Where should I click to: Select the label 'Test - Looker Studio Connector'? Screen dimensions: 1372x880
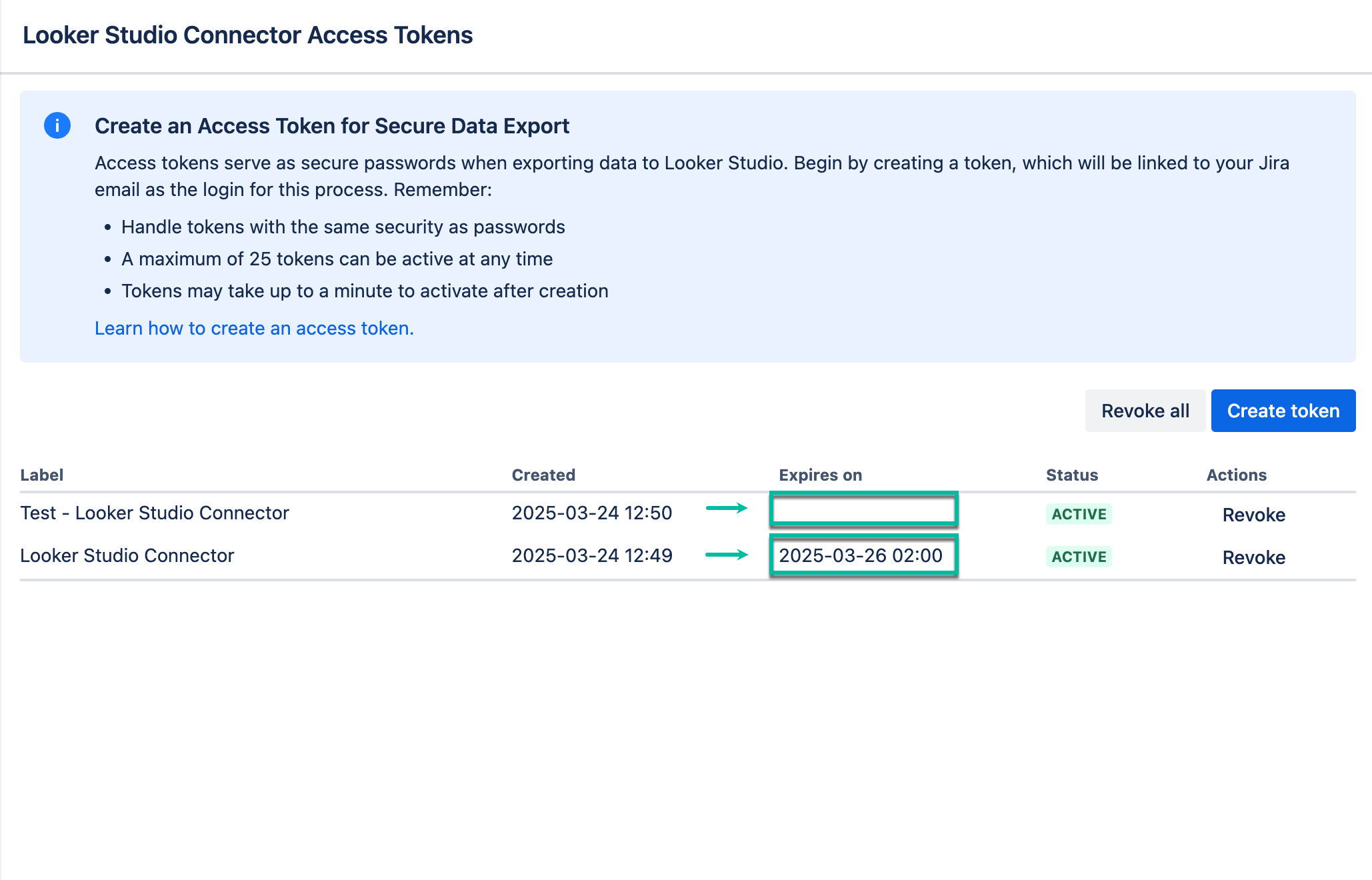[x=155, y=513]
